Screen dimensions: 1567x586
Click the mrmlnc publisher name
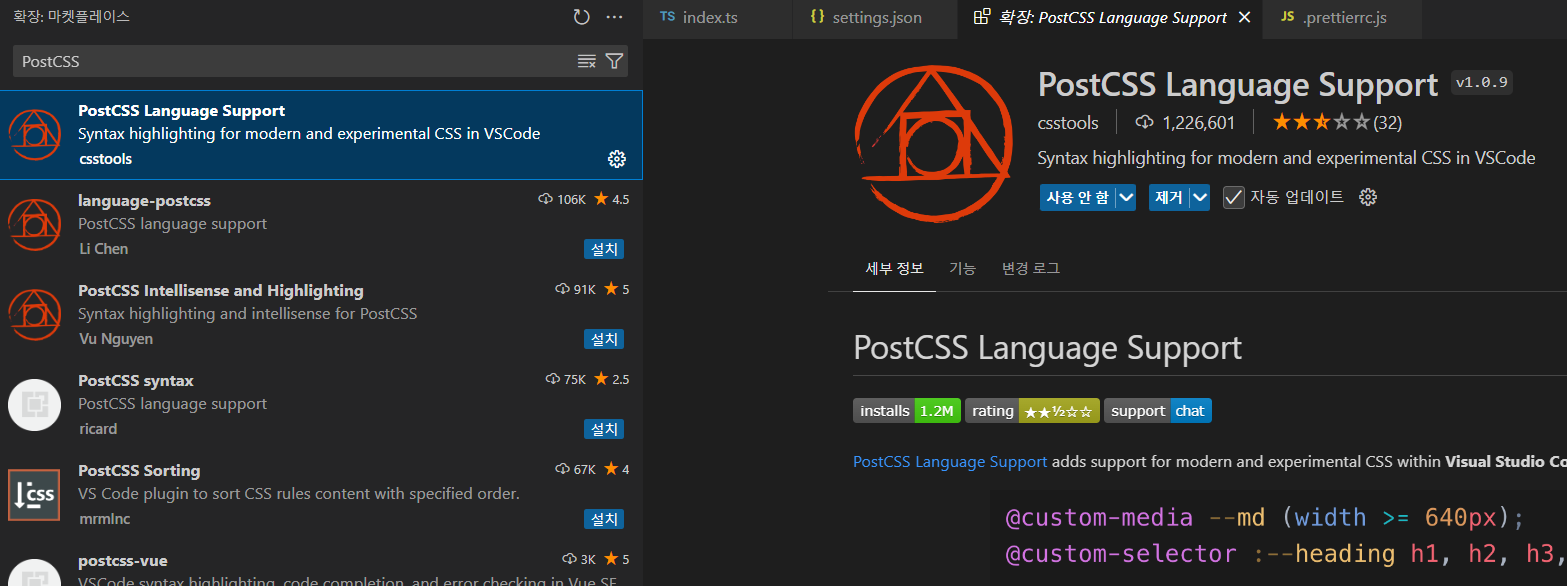tap(104, 519)
